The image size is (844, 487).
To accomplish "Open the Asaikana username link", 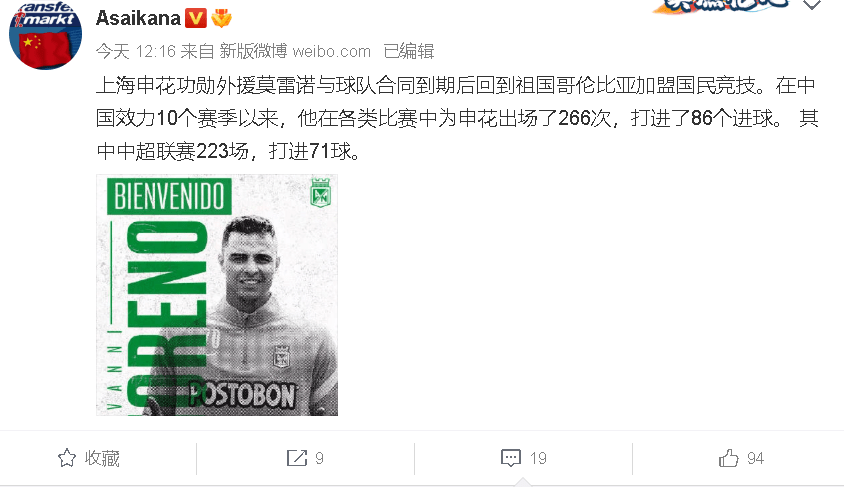I will point(138,18).
